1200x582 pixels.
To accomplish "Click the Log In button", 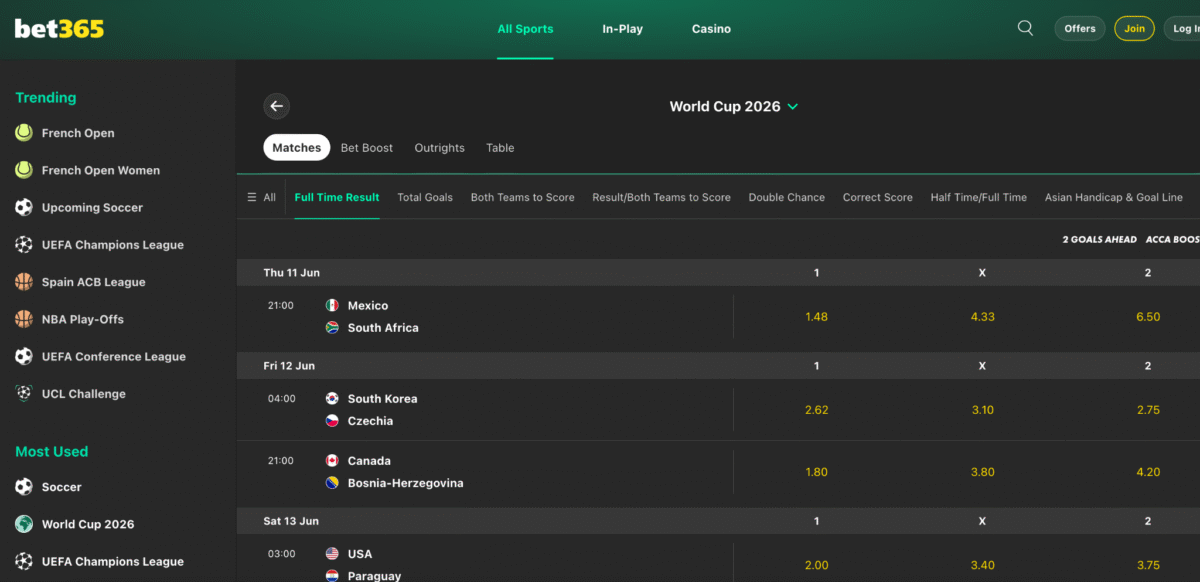I will (x=1182, y=28).
